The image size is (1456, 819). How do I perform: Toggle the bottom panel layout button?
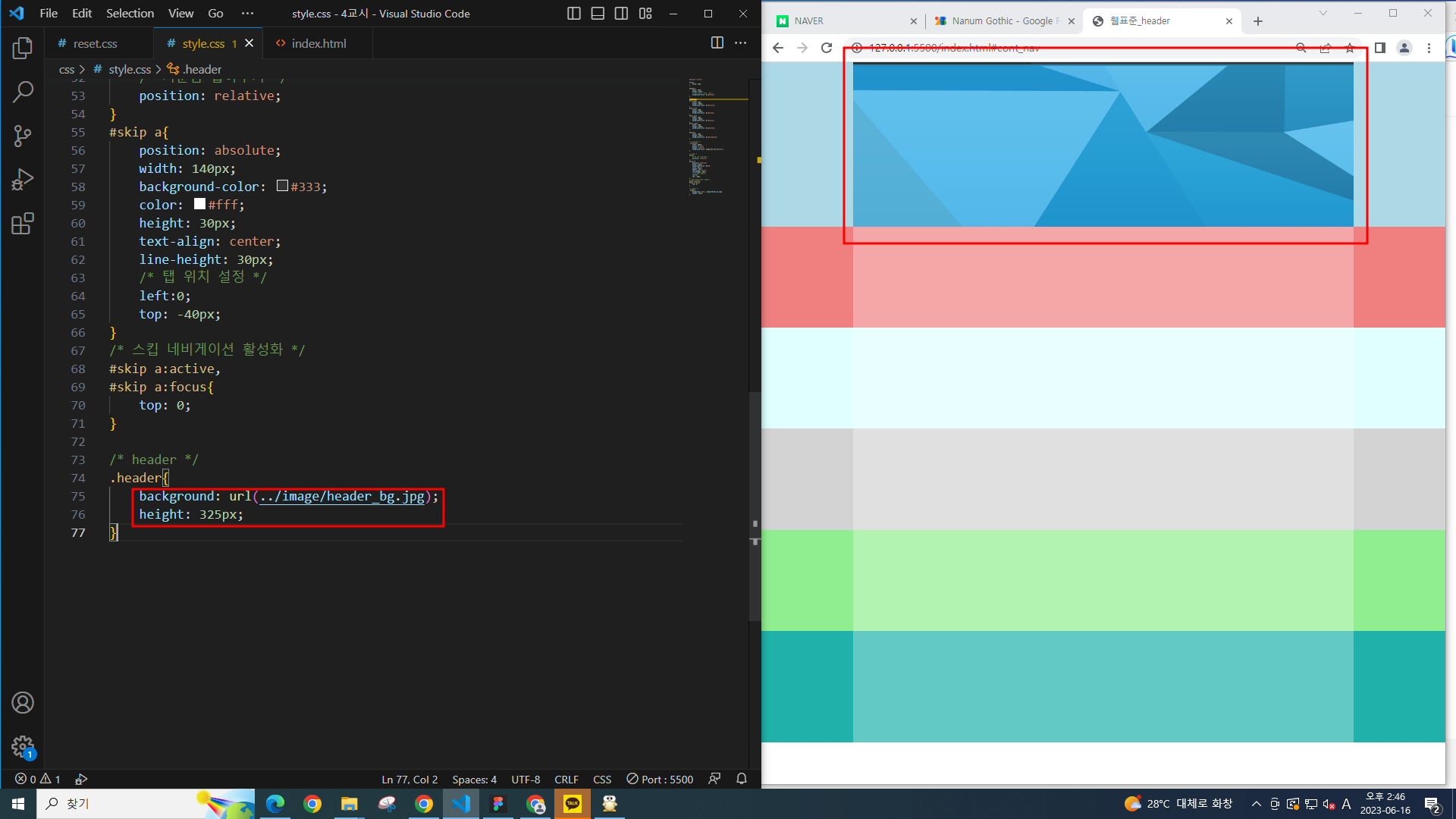point(598,14)
